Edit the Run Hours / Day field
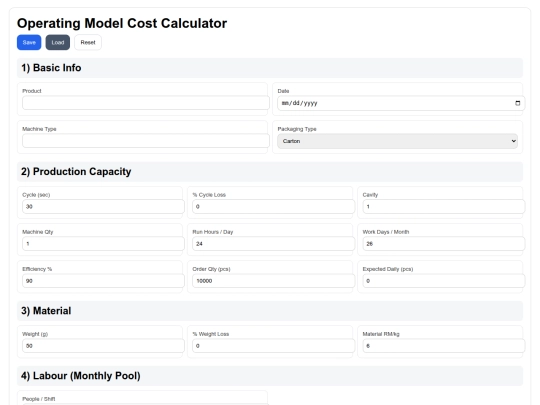Viewport: 540px width, 405px height. (x=273, y=244)
